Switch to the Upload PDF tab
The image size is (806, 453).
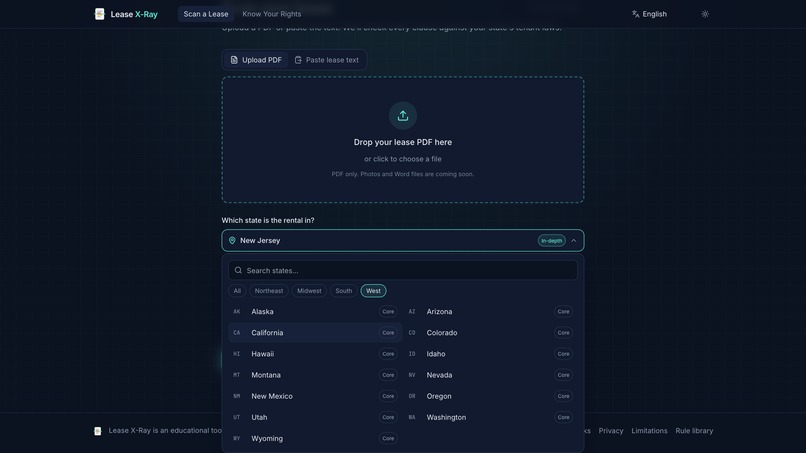(x=256, y=60)
